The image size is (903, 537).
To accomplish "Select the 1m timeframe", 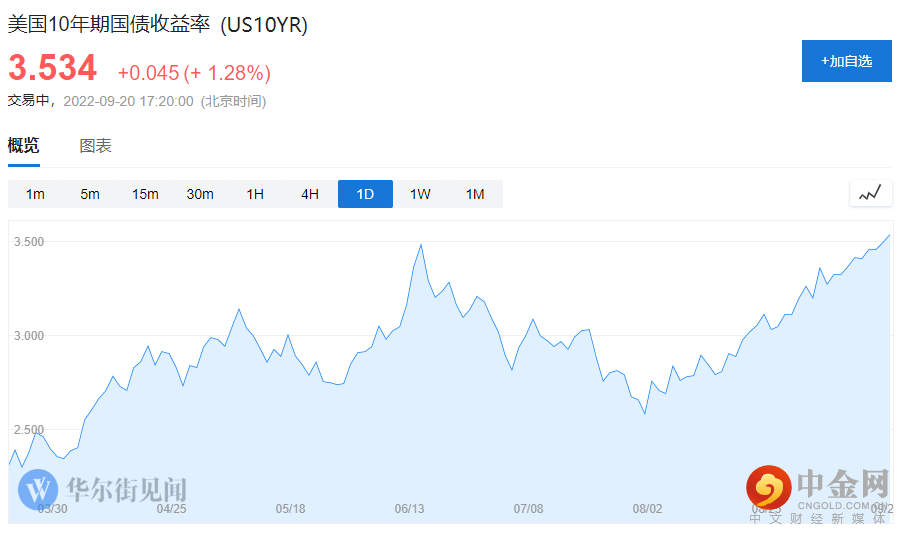I will pyautogui.click(x=35, y=194).
